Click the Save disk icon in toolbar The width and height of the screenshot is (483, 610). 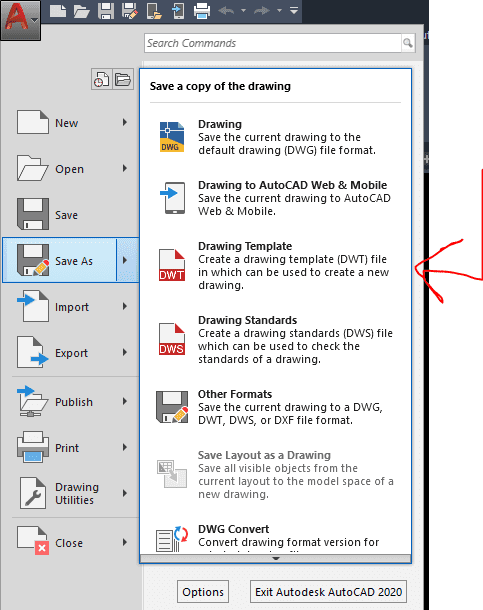106,11
